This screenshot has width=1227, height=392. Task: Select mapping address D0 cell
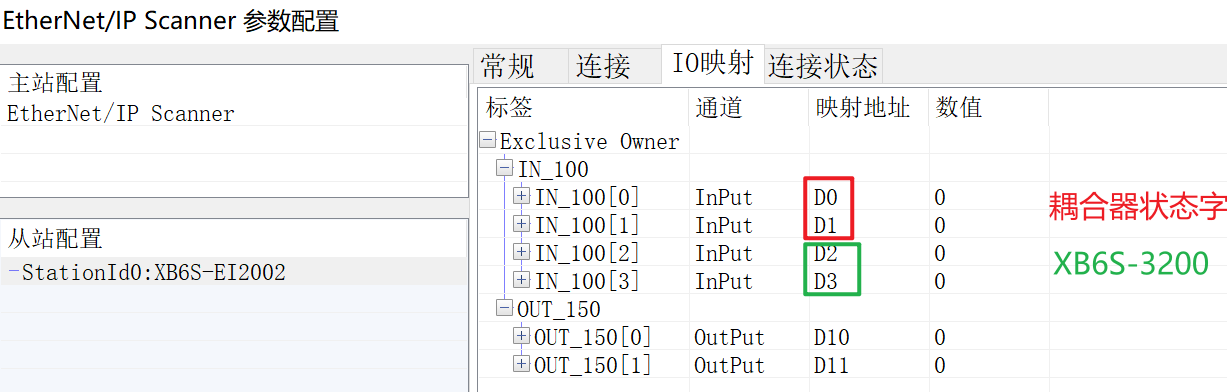tap(825, 198)
